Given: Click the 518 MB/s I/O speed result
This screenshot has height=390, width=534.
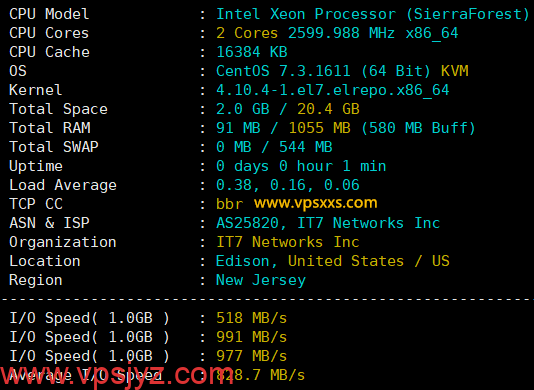Looking at the screenshot, I should coord(252,318).
